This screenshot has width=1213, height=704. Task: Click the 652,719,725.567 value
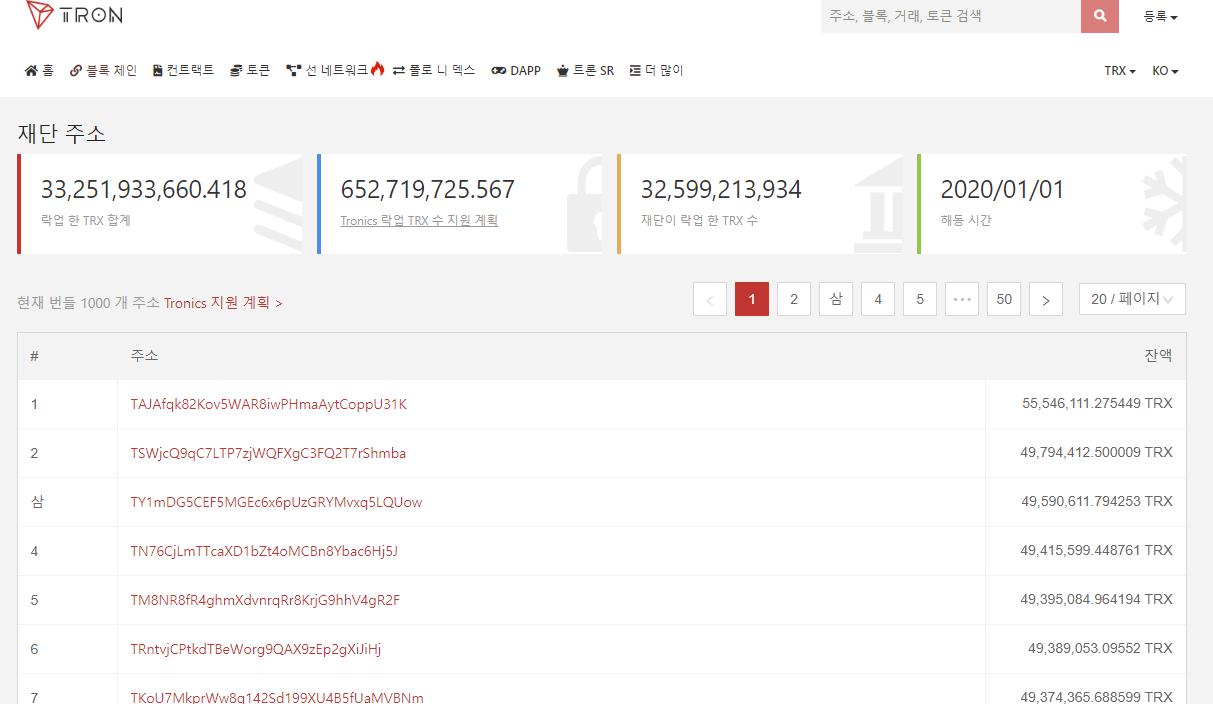[428, 189]
